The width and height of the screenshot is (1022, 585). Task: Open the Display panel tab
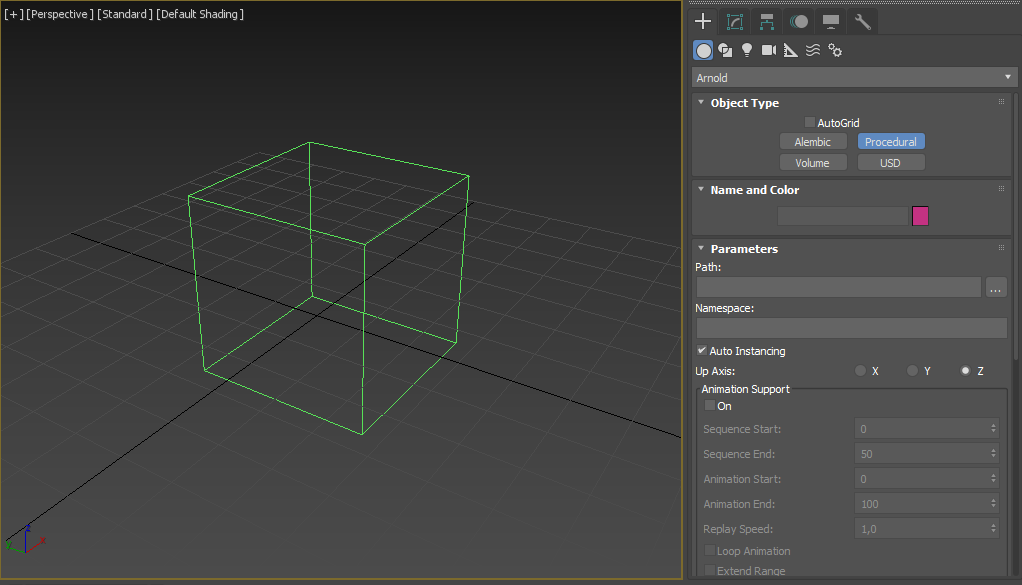(x=830, y=21)
